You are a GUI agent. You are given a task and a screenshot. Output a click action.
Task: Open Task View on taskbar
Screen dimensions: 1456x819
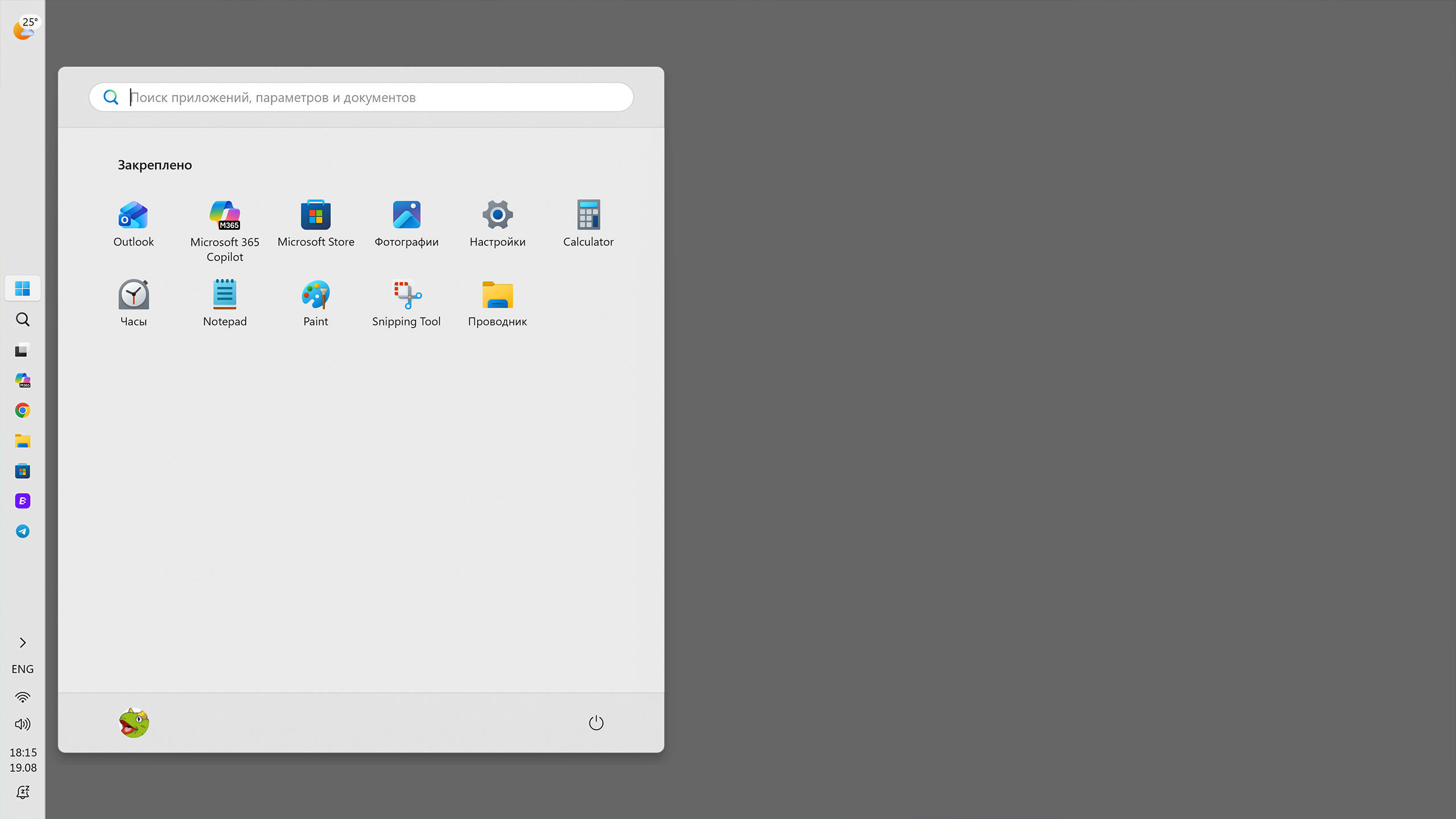coord(23,350)
